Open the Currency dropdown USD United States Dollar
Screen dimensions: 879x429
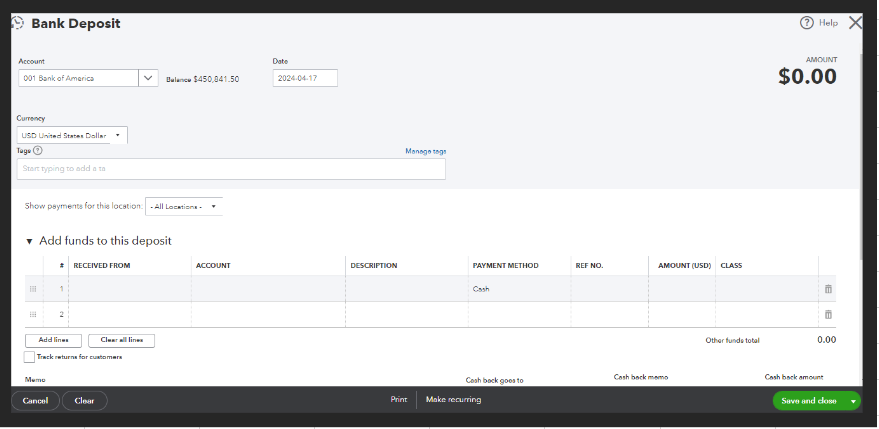72,135
